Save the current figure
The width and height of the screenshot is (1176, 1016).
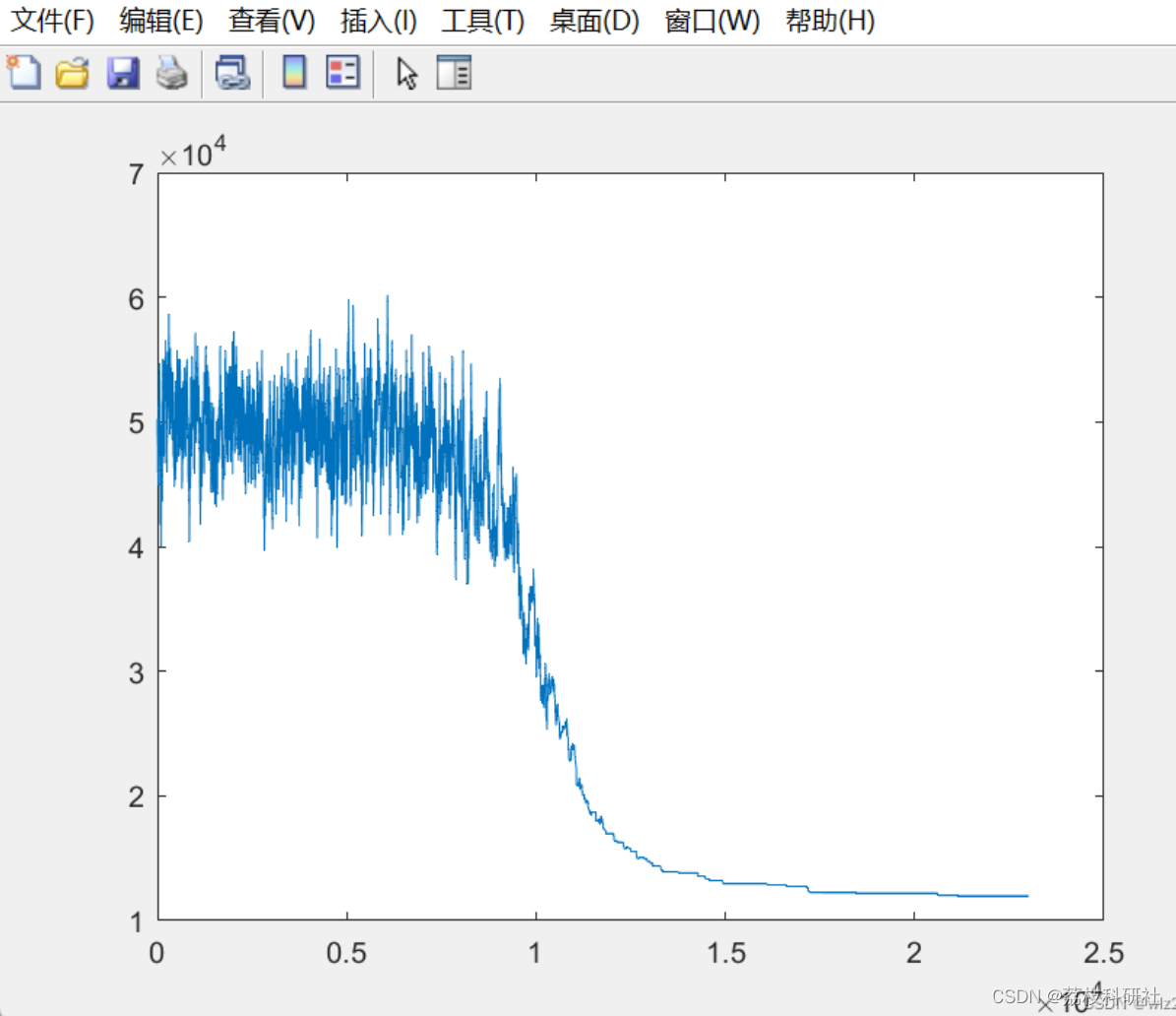[x=121, y=72]
